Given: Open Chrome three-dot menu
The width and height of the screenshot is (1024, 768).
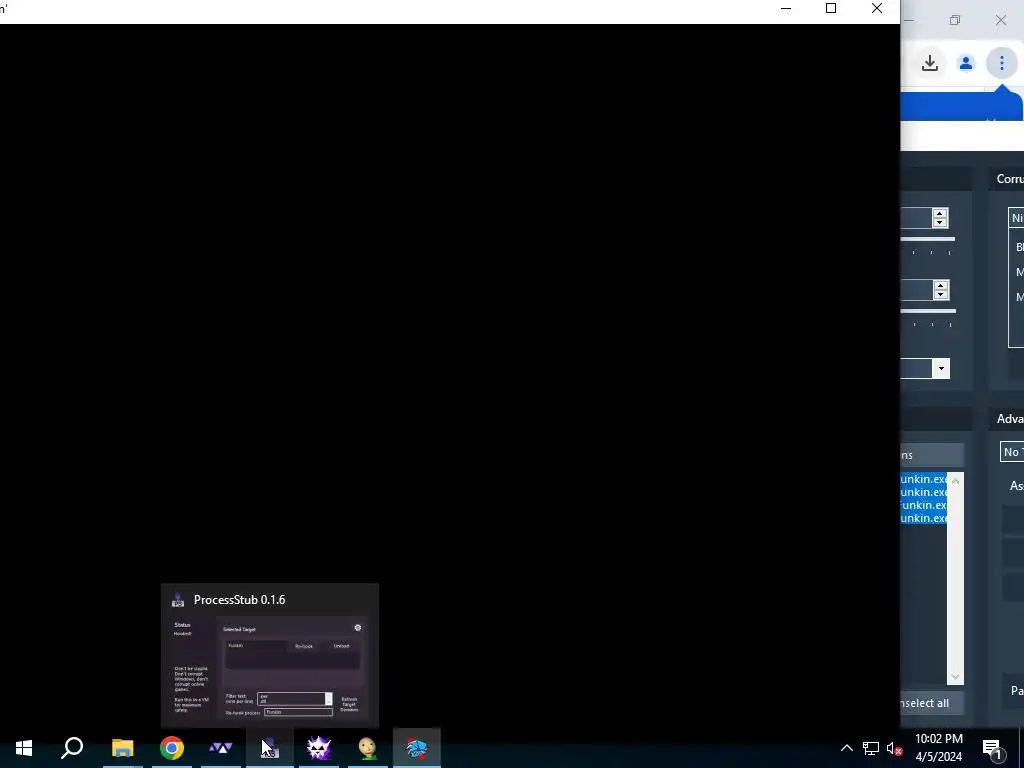Looking at the screenshot, I should point(1002,63).
